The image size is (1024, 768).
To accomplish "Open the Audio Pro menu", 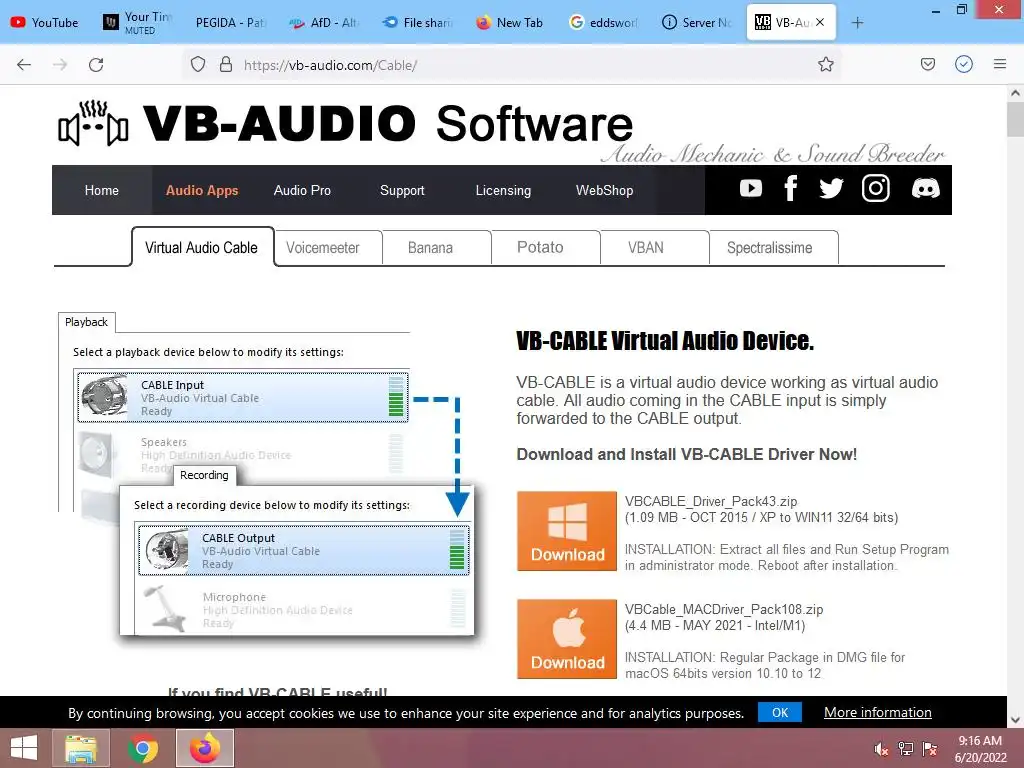I will click(302, 190).
